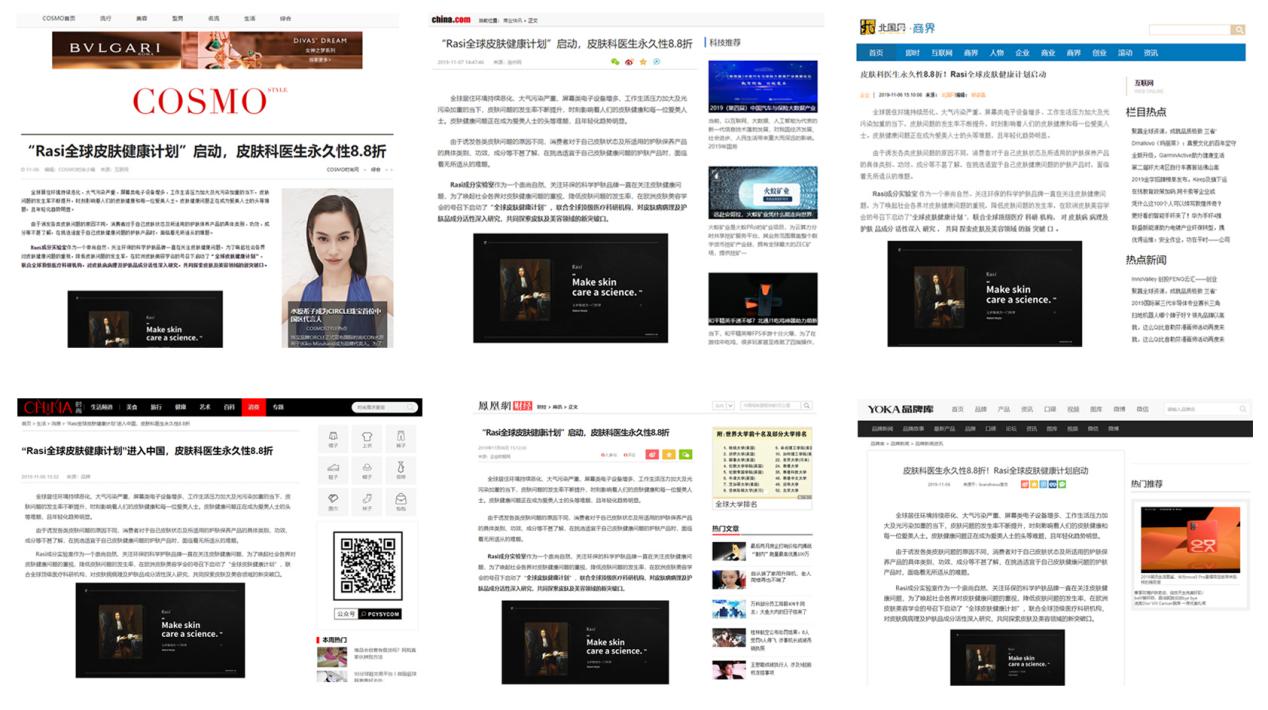Share china.com article via green WeChat icon
Image resolution: width=1268 pixels, height=710 pixels.
click(x=614, y=62)
